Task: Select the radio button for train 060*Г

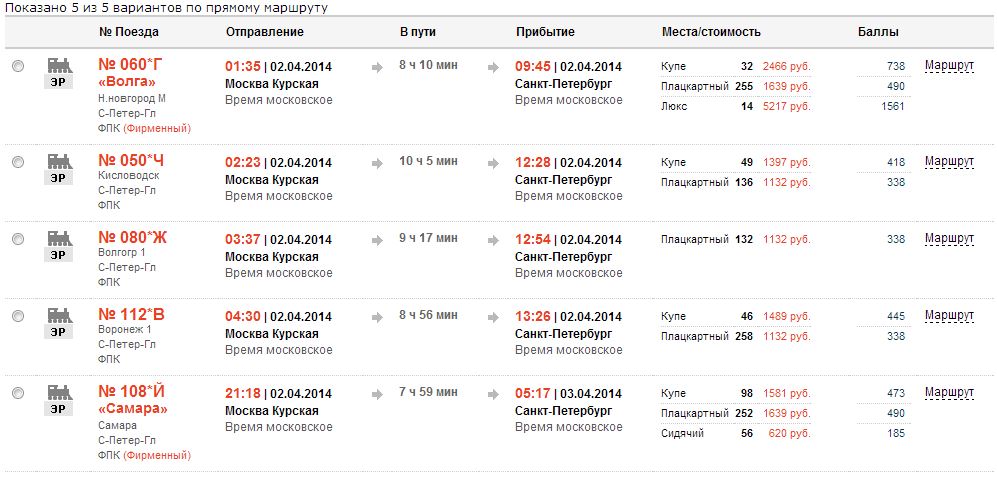Action: tap(18, 66)
